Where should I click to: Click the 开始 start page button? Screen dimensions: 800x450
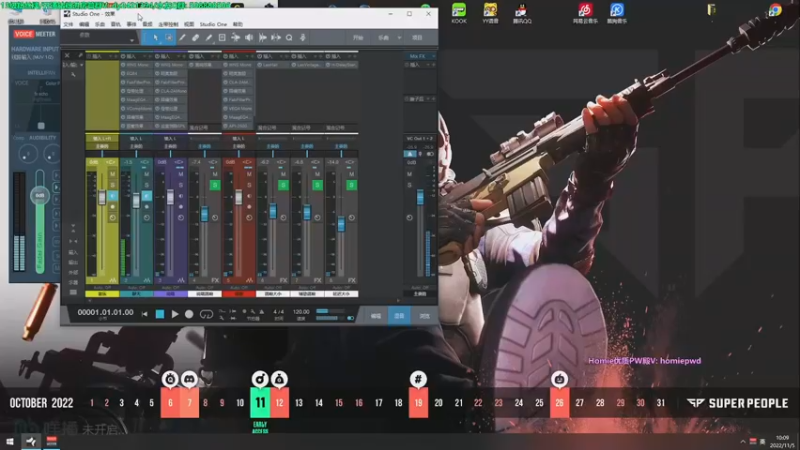[x=358, y=38]
